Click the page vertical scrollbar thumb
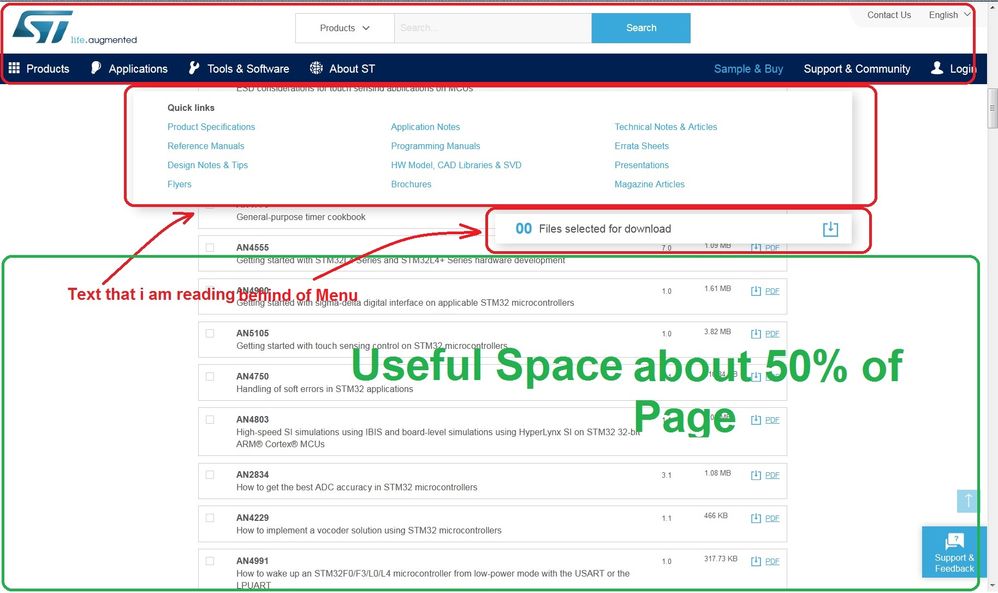Viewport: 998px width, 593px height. pyautogui.click(x=992, y=108)
